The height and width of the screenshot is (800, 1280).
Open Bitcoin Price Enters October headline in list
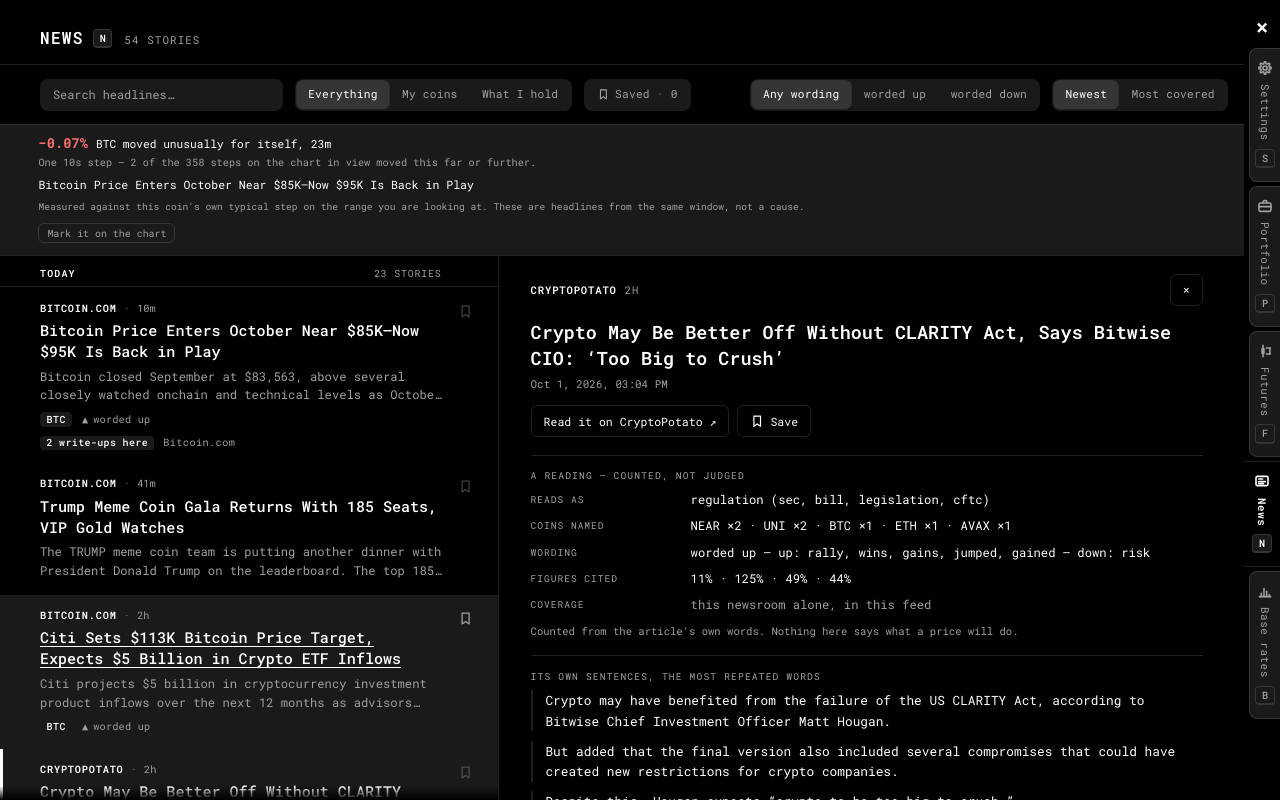(x=229, y=341)
